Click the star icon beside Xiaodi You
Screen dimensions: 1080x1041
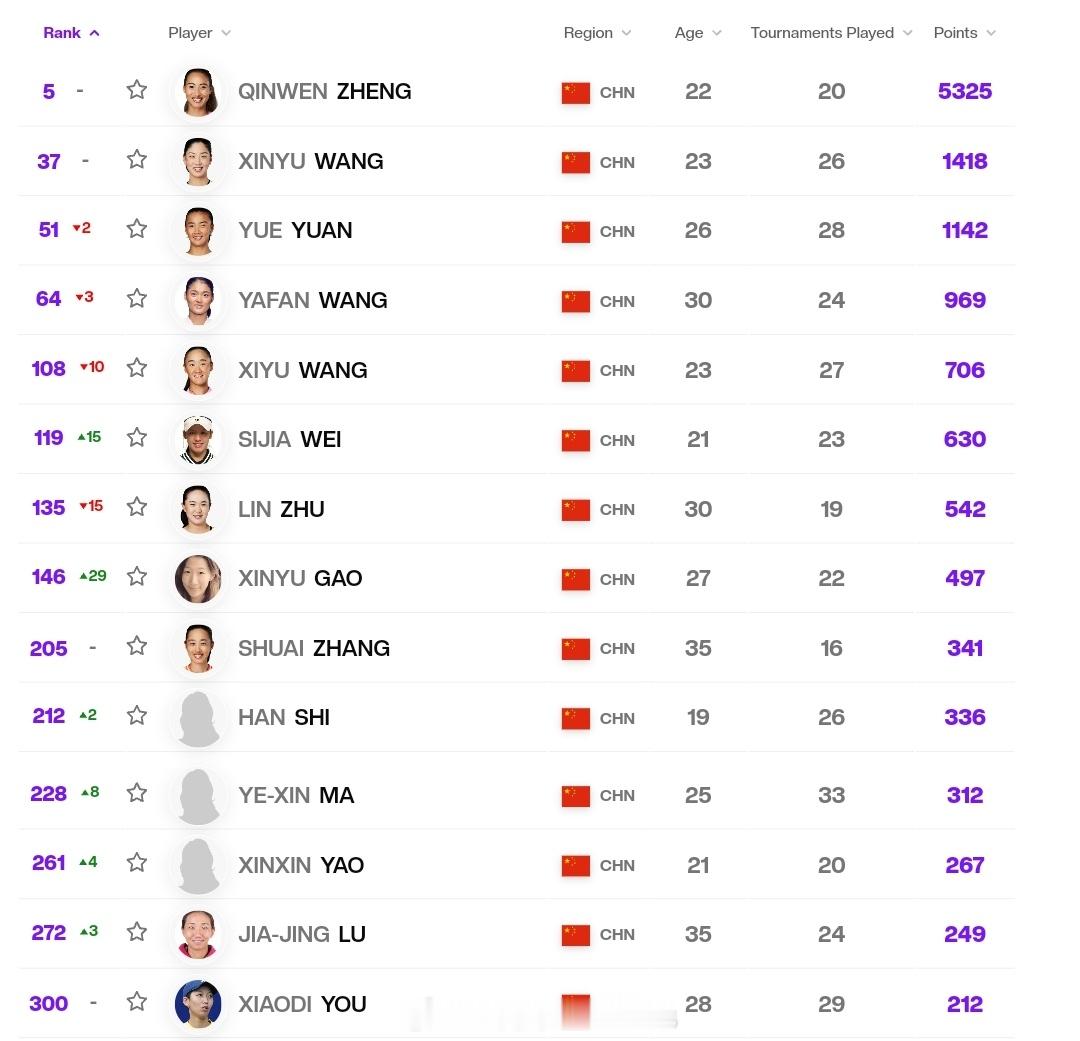136,1001
